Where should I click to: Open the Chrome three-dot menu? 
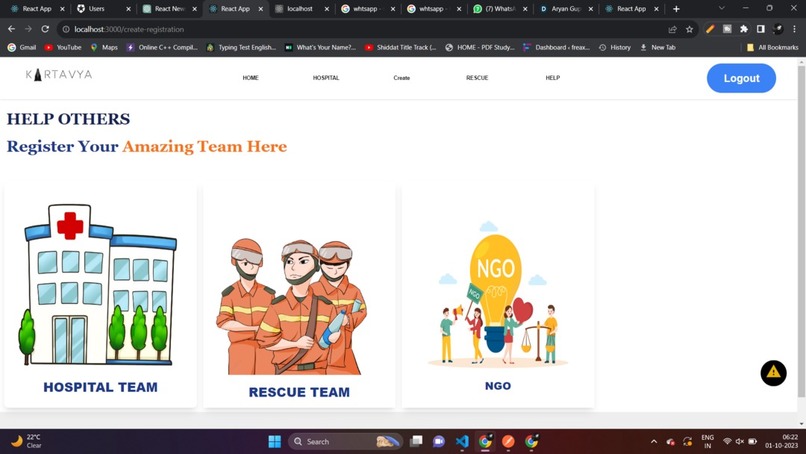tap(794, 29)
